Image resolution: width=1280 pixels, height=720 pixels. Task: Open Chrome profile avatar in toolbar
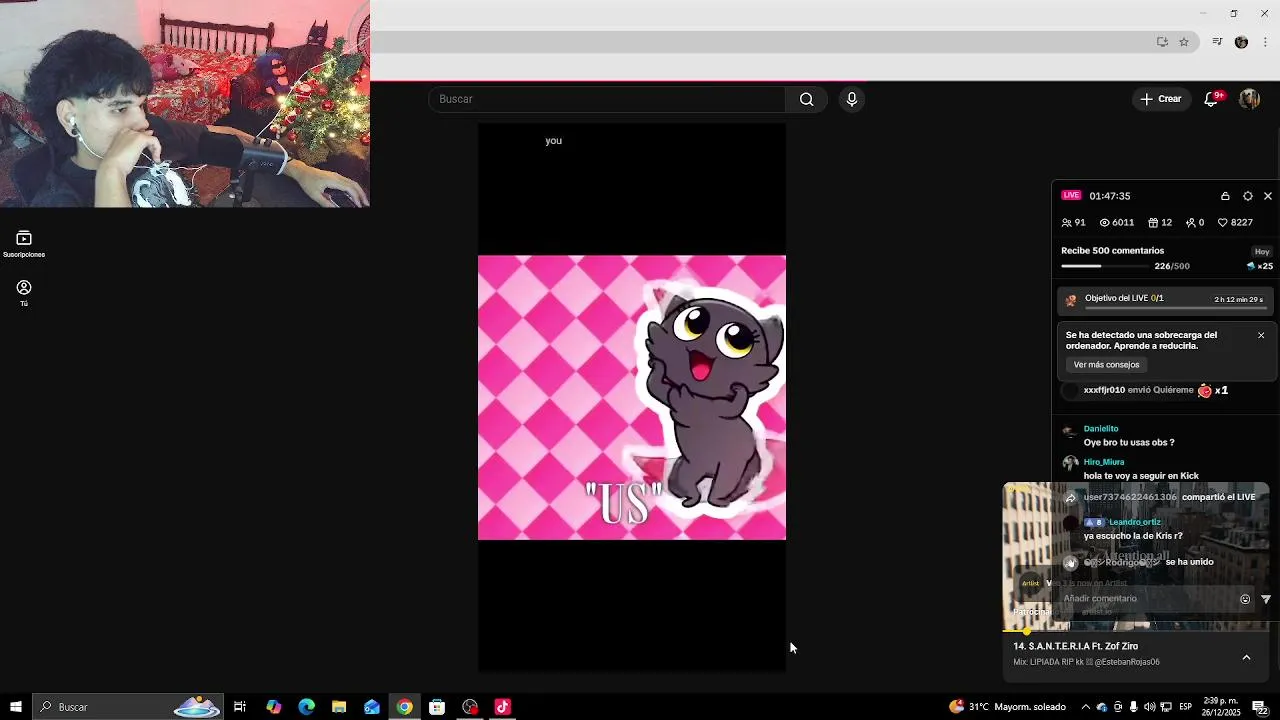(1242, 42)
